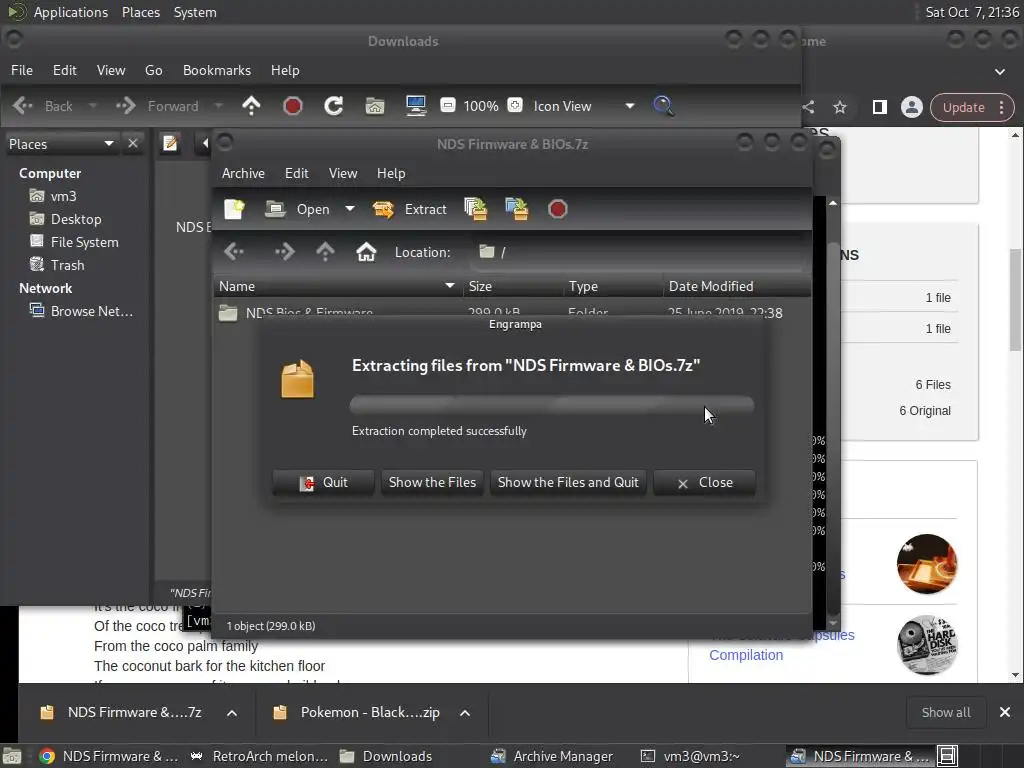Click Forward in the file manager toolbar
Viewport: 1024px width, 768px height.
pyautogui.click(x=157, y=106)
